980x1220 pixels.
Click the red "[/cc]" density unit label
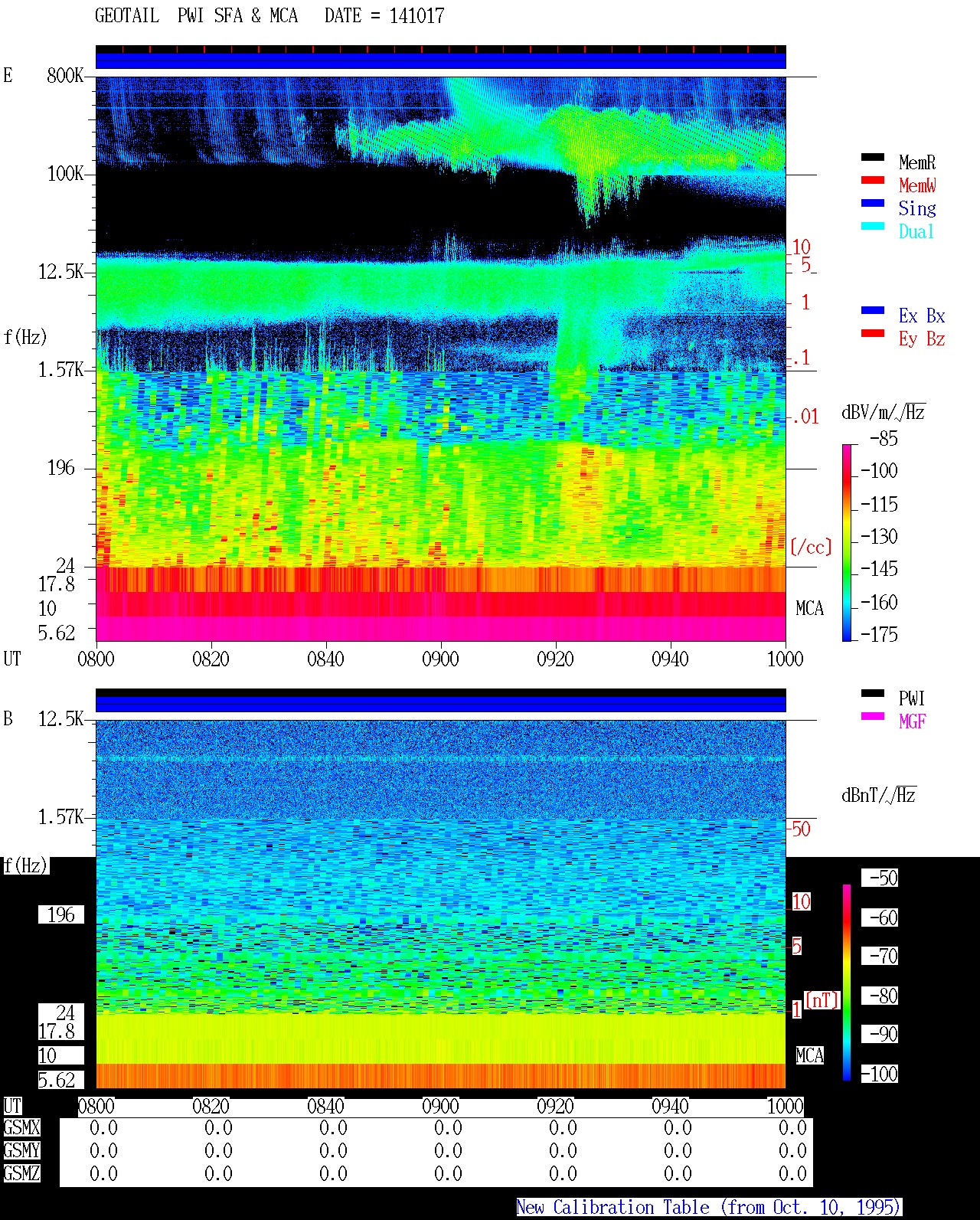(x=811, y=547)
